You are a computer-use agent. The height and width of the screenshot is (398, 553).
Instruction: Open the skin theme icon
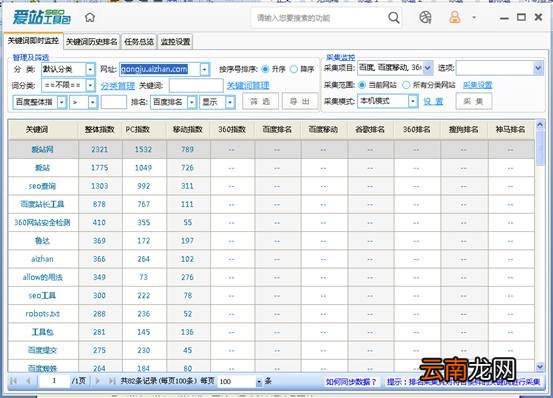pos(425,17)
